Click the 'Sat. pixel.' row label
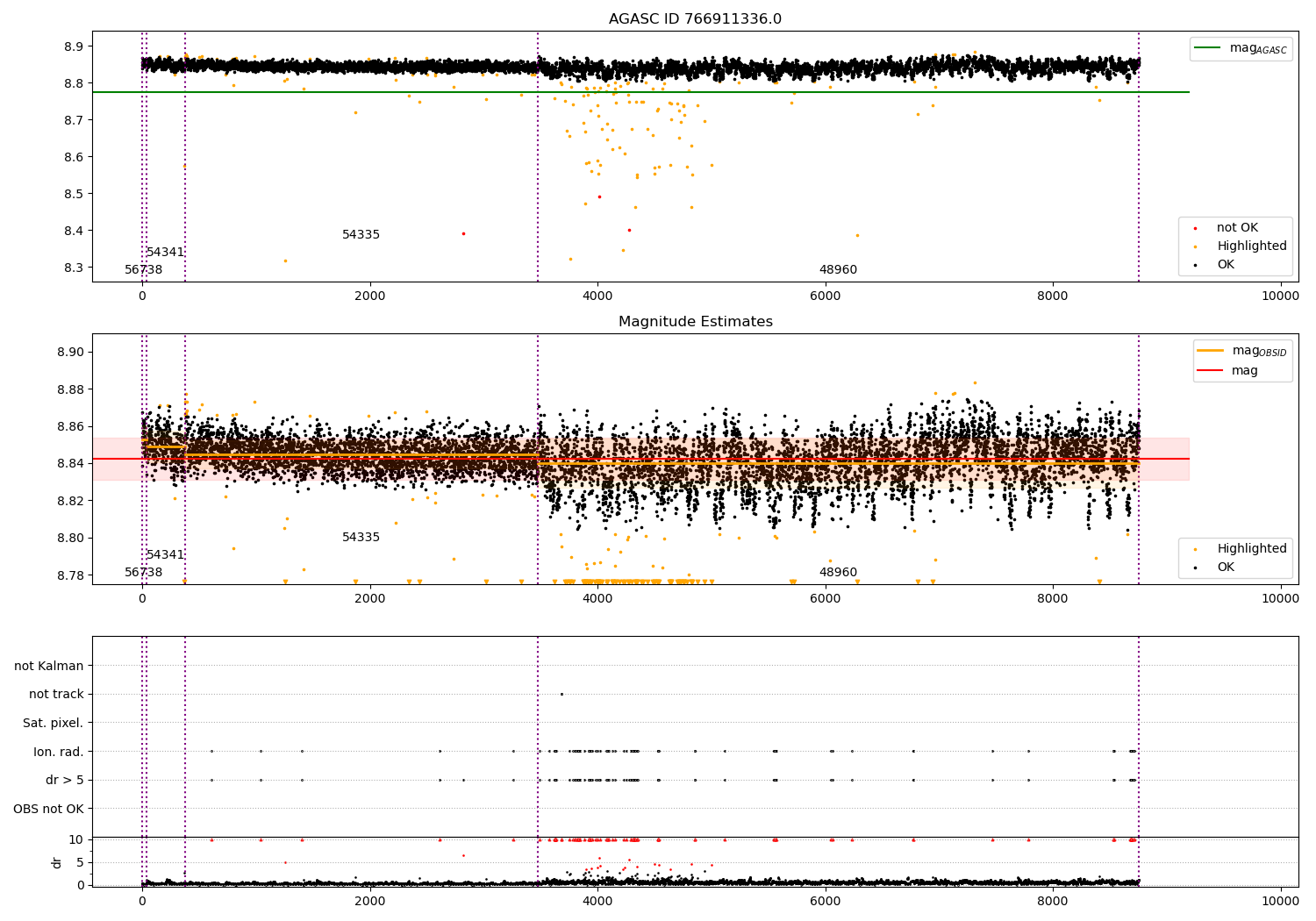Screen dimensions: 1316x921 tap(54, 724)
